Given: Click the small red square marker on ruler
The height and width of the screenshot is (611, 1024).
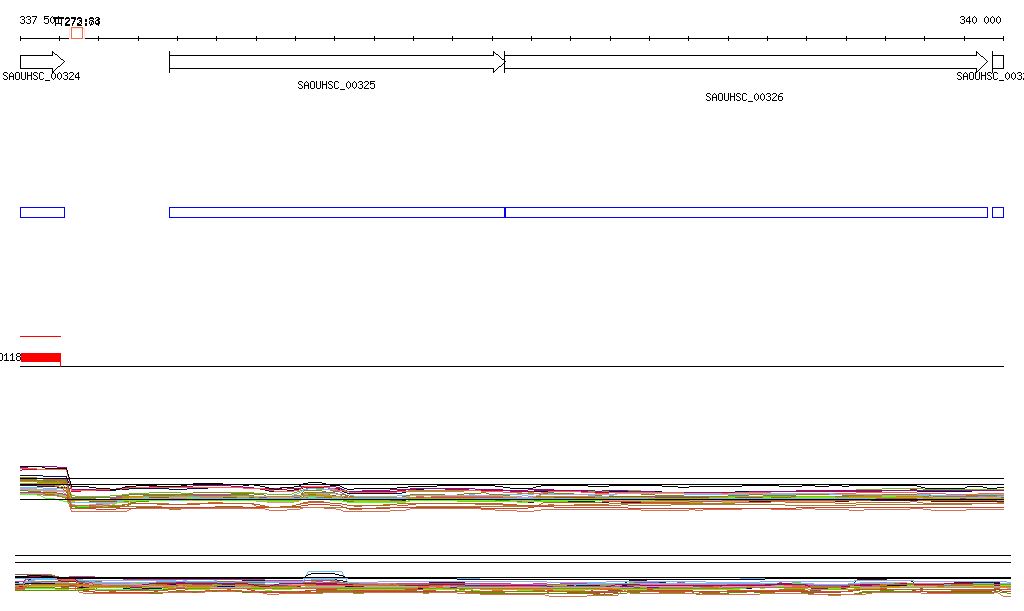Looking at the screenshot, I should pos(77,33).
